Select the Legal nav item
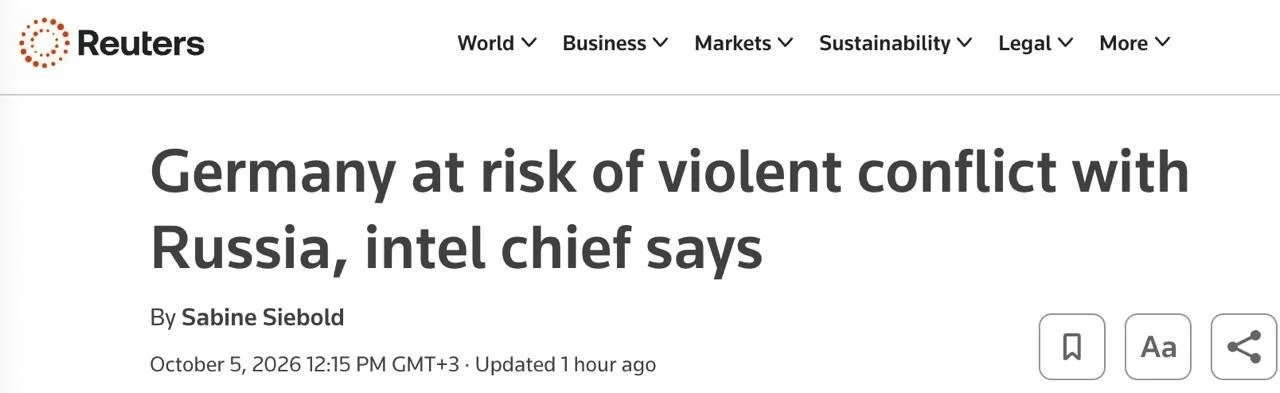The height and width of the screenshot is (393, 1280). click(x=1025, y=43)
